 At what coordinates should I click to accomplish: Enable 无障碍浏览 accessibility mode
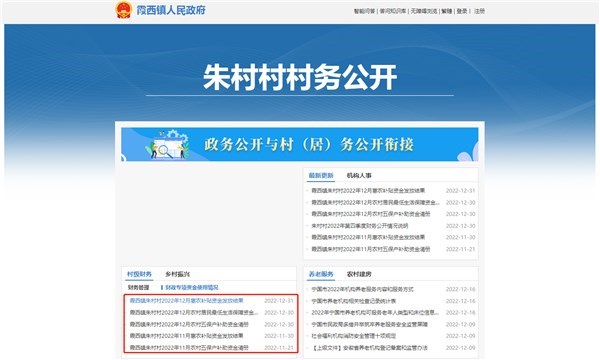click(424, 11)
